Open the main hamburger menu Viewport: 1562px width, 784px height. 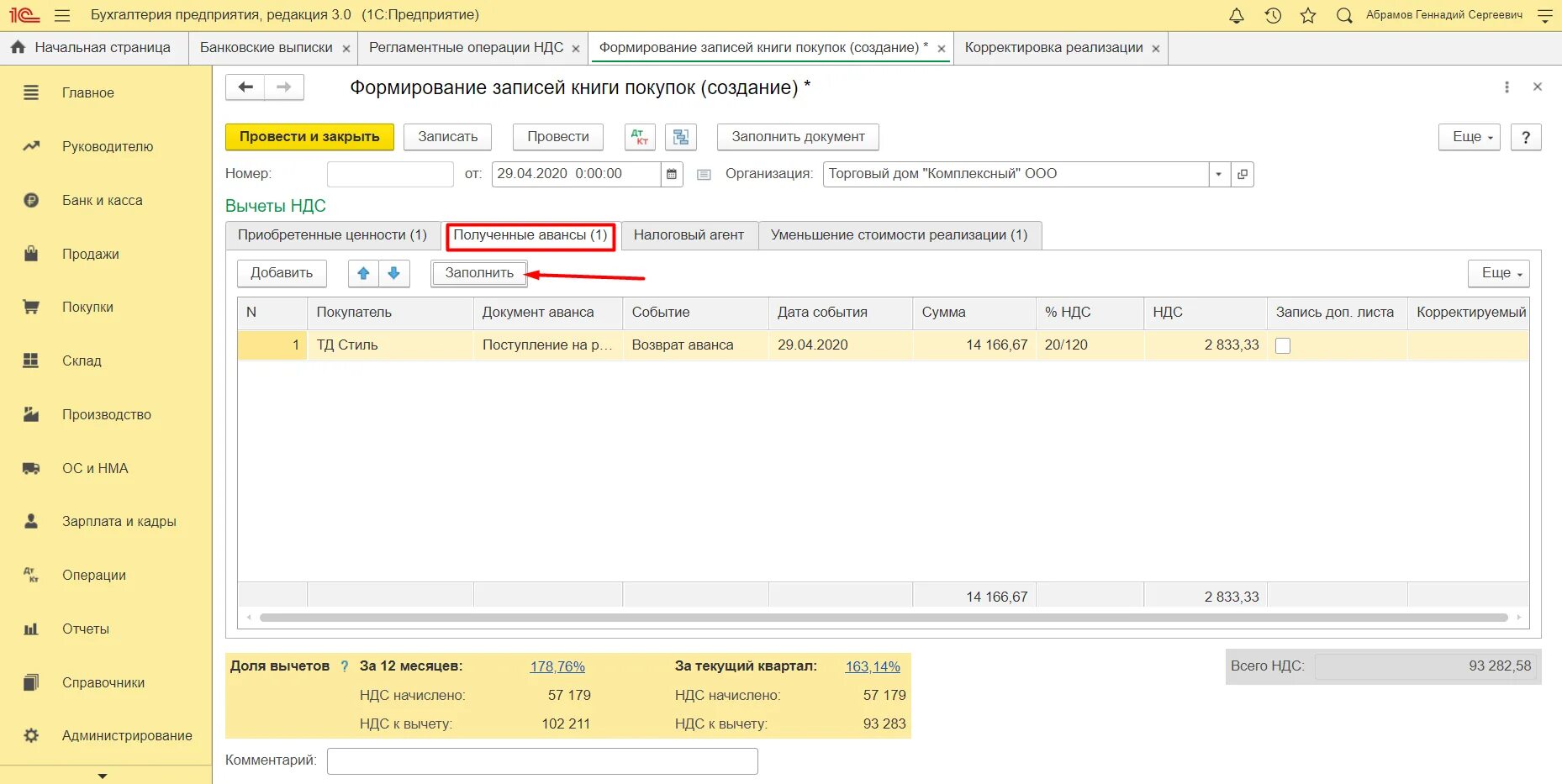(x=61, y=15)
